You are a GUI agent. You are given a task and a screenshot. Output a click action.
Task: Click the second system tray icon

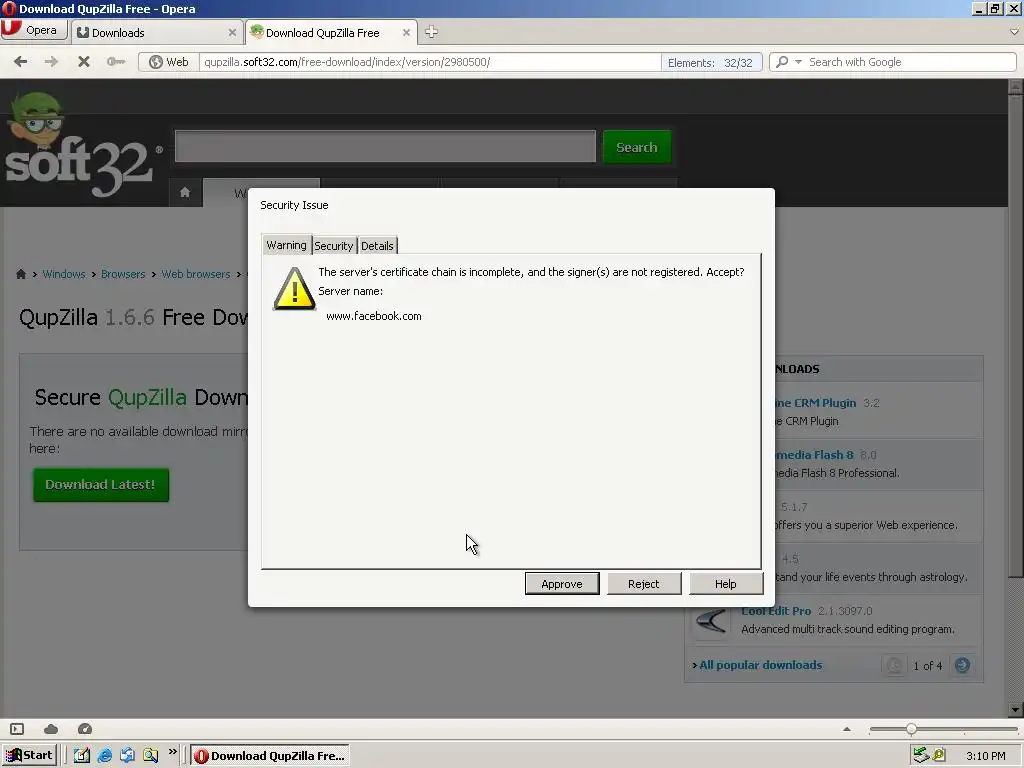click(939, 755)
